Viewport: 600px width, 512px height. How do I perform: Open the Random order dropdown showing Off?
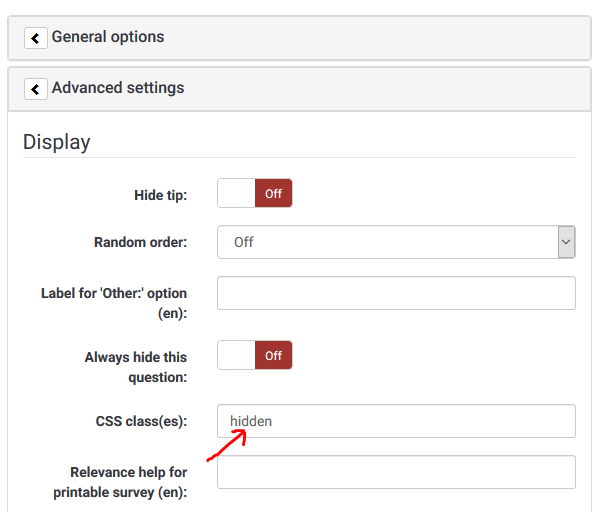coord(386,242)
